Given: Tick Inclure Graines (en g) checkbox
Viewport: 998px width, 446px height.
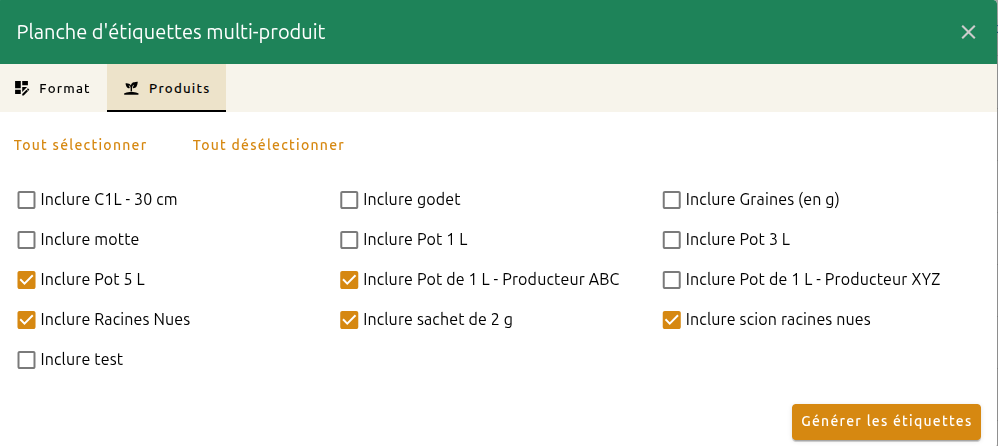Looking at the screenshot, I should [671, 200].
